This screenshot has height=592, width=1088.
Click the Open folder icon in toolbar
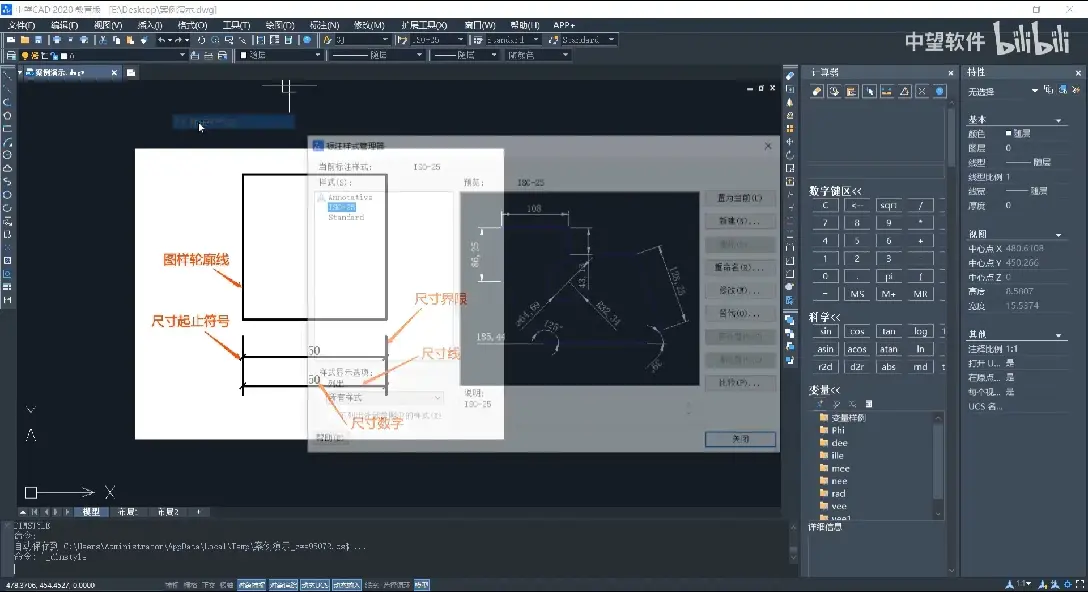point(24,40)
